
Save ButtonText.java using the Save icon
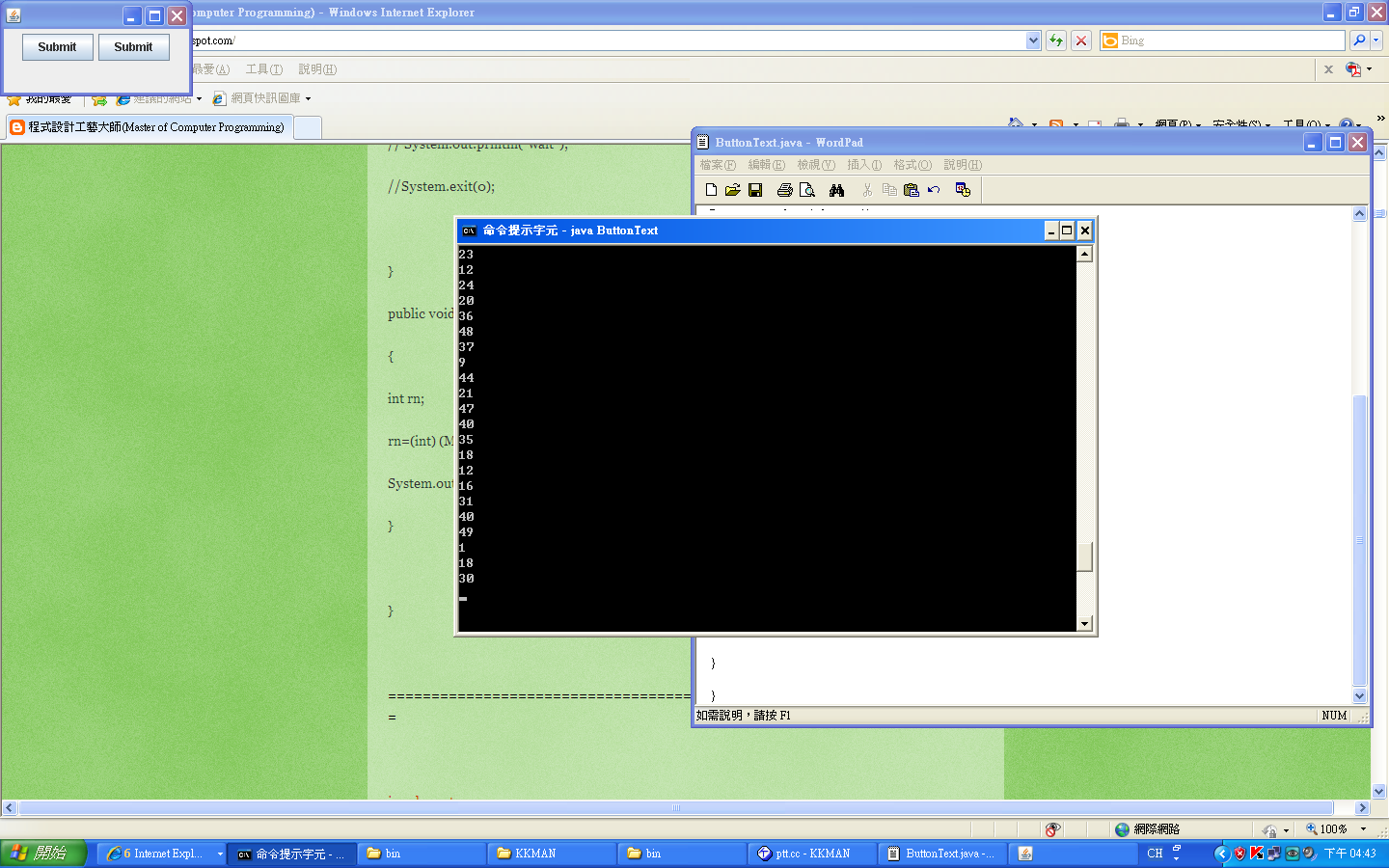756,189
